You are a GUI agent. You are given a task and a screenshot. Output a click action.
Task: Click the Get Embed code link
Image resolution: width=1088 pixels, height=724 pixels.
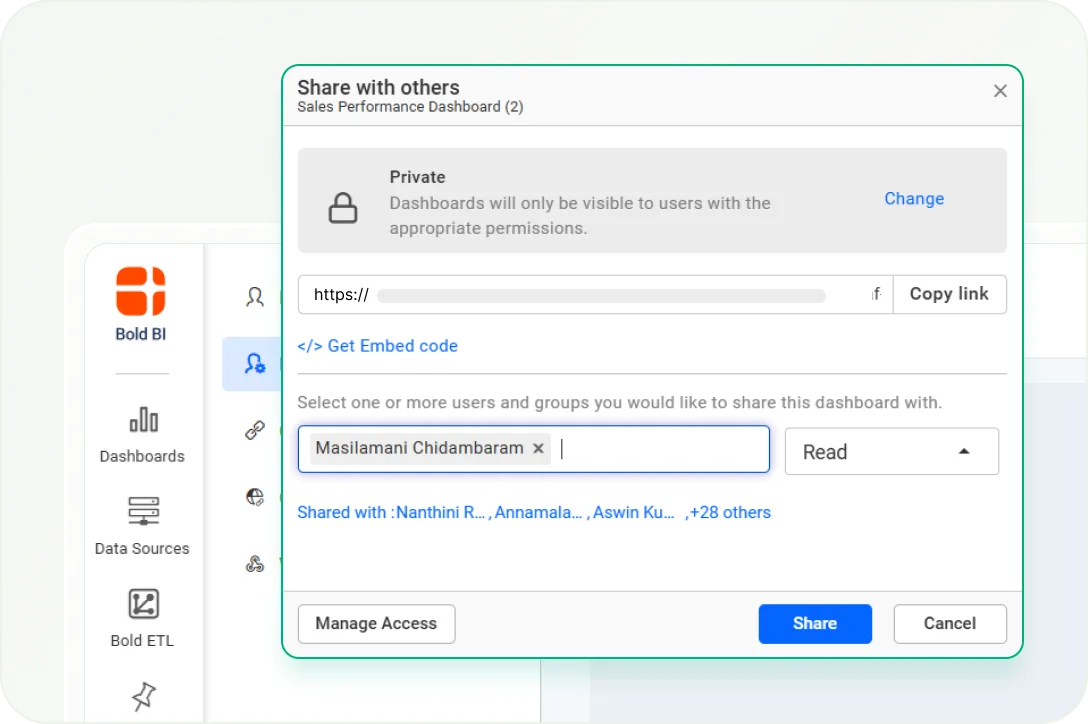[377, 346]
